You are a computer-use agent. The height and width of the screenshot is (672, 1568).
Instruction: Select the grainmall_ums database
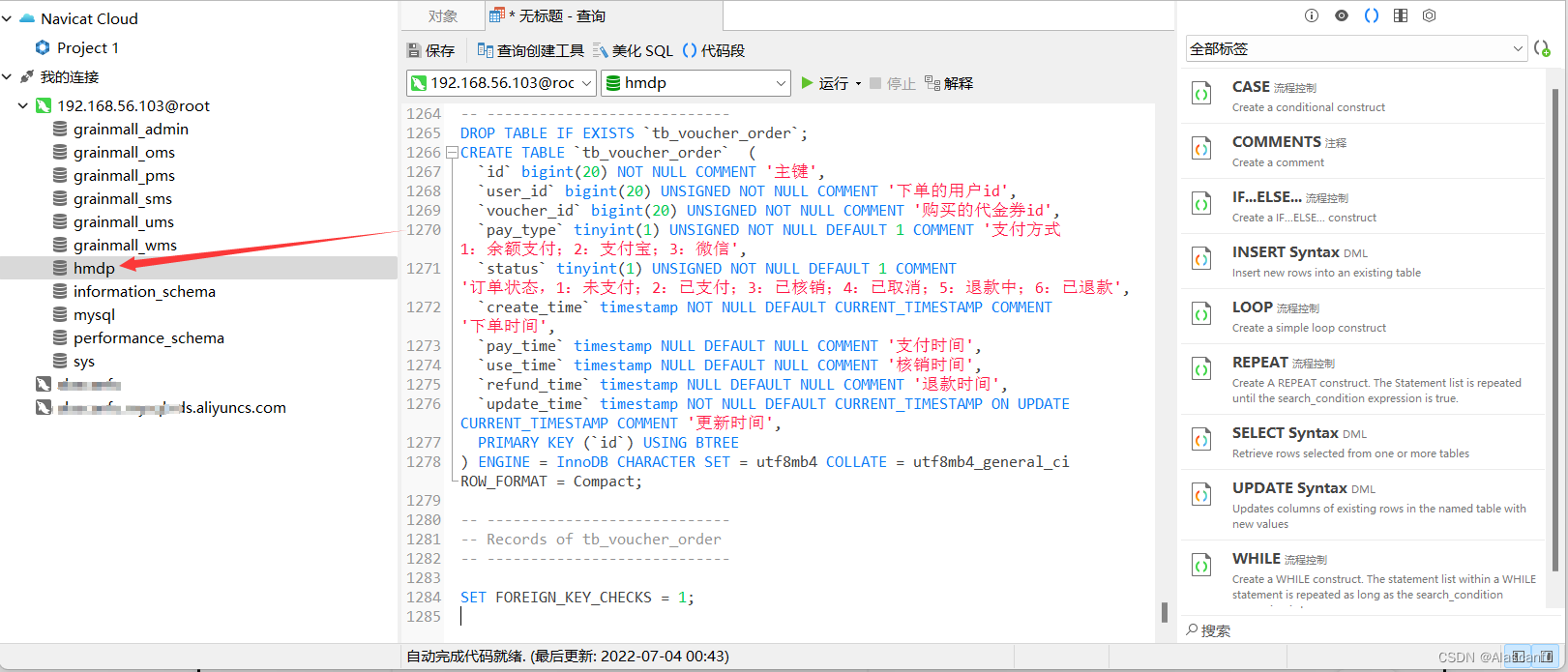coord(124,221)
